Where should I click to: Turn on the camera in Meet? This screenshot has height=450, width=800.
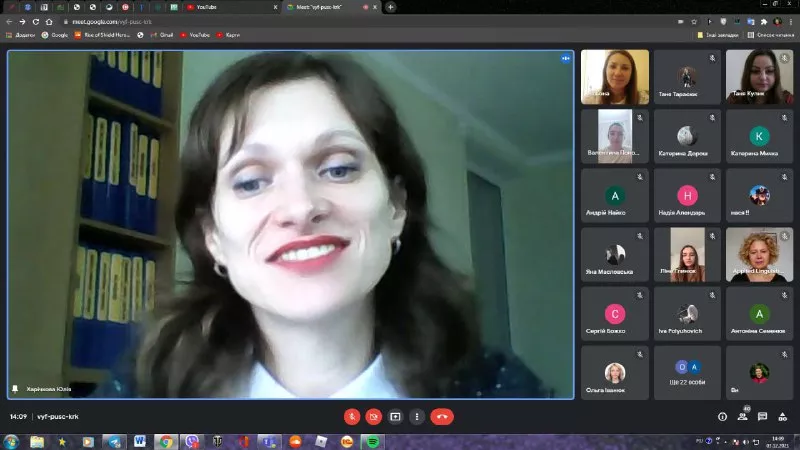point(373,416)
